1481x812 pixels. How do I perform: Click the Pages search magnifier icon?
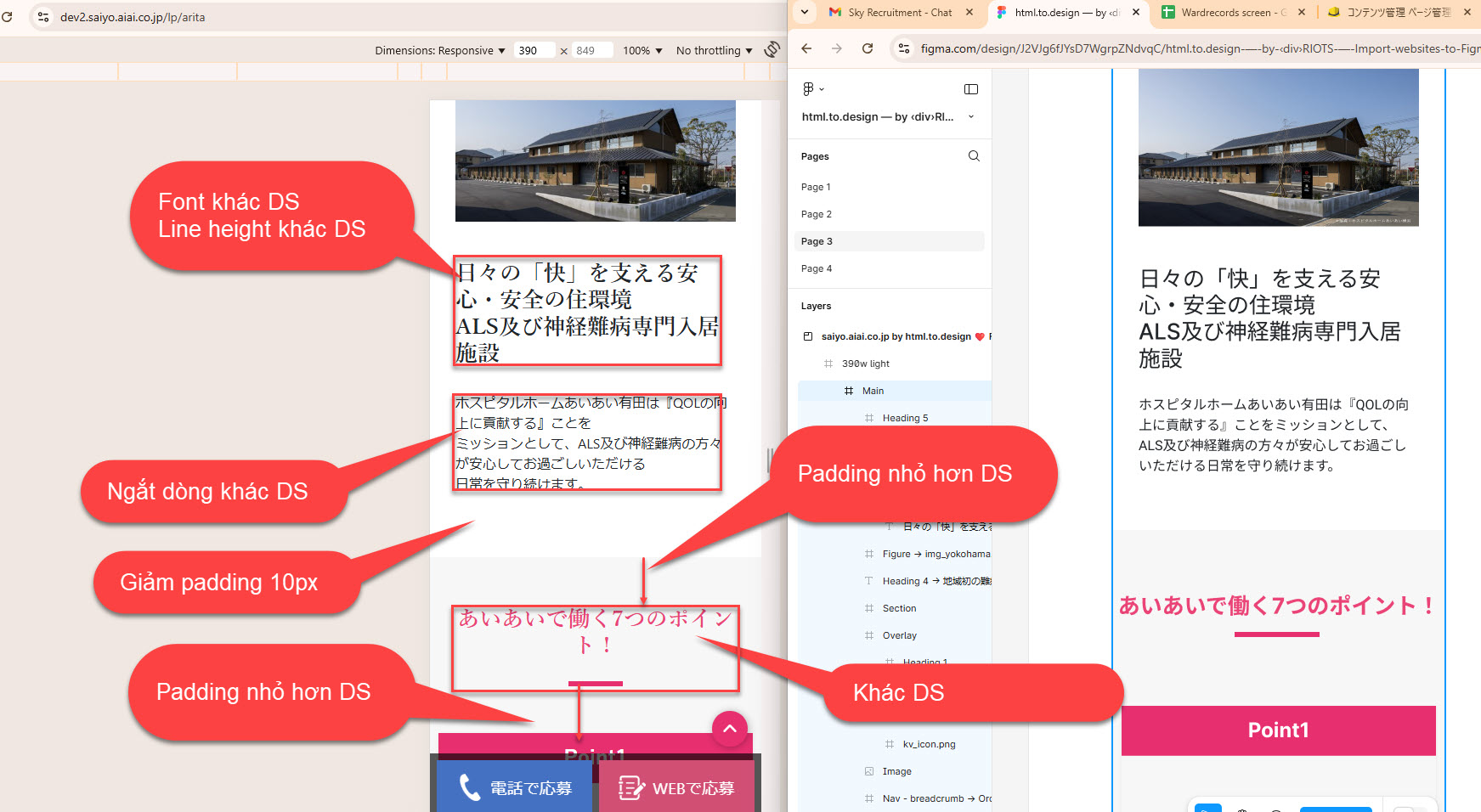click(x=974, y=156)
